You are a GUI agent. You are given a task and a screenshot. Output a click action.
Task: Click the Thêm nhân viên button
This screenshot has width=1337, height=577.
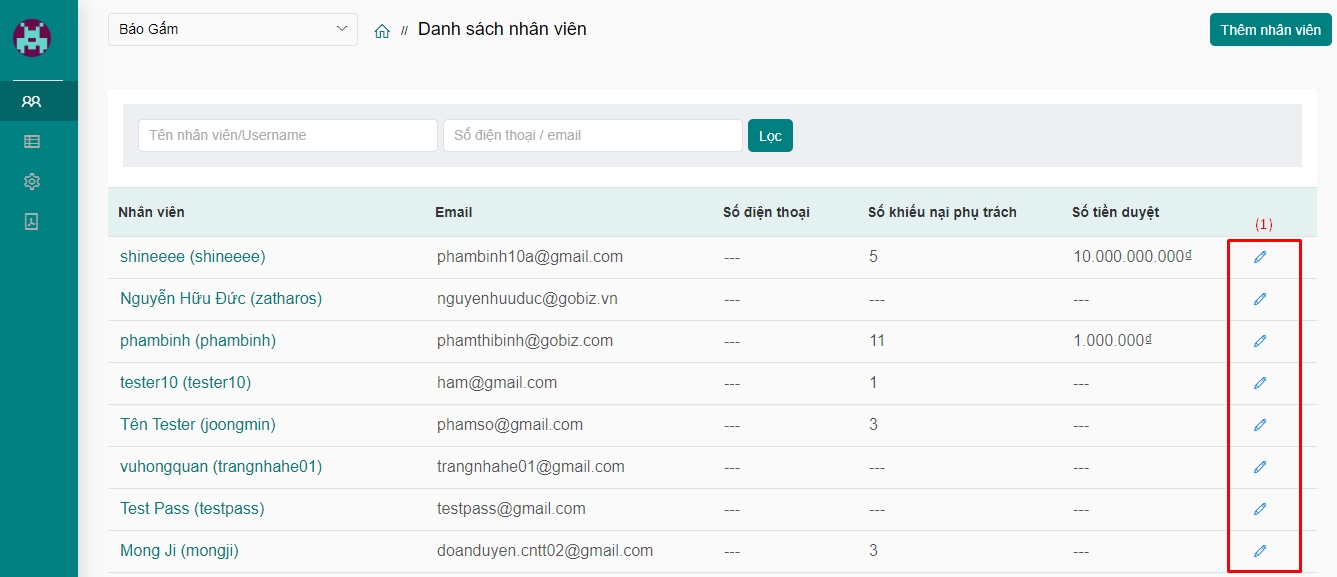1270,30
